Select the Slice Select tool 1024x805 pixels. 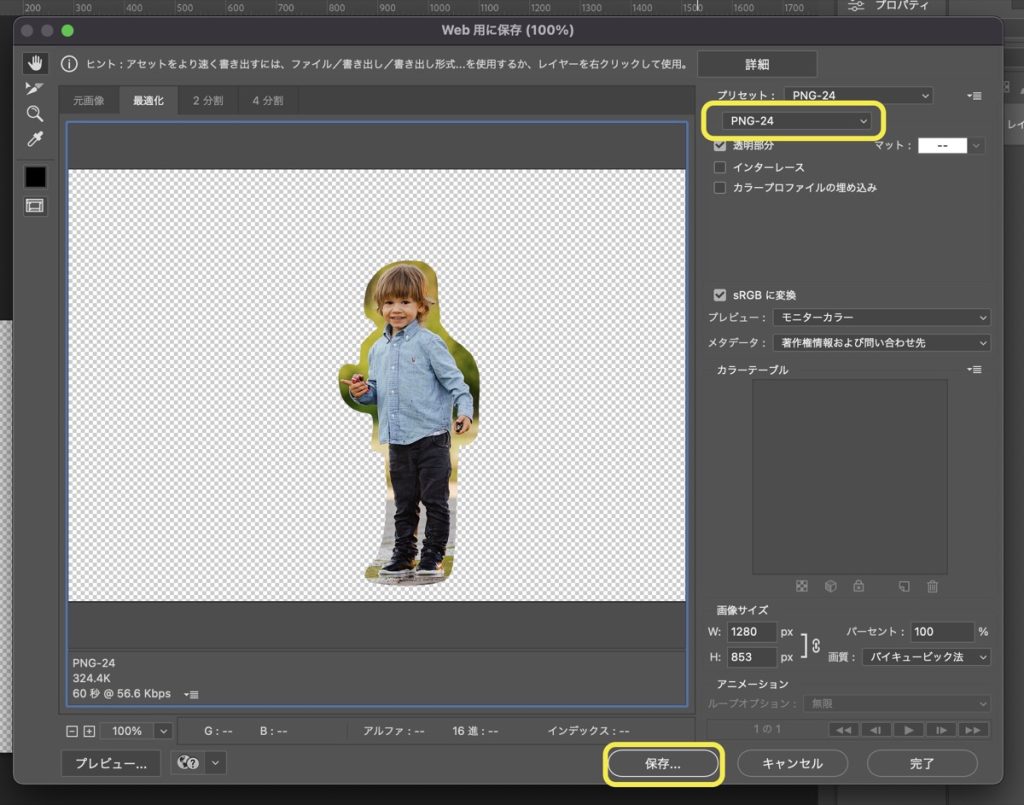[x=34, y=88]
